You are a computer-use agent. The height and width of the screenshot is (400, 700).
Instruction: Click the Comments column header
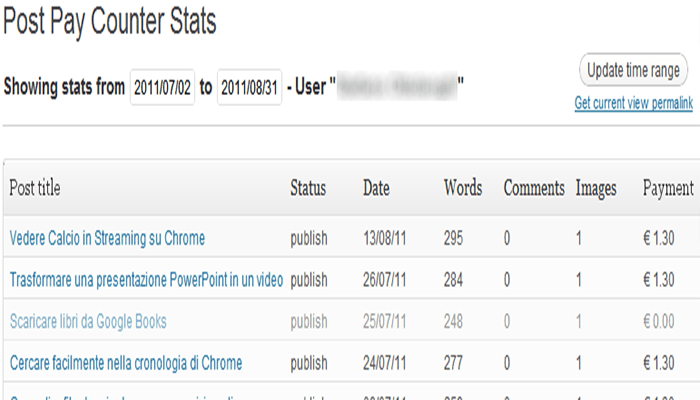(535, 188)
